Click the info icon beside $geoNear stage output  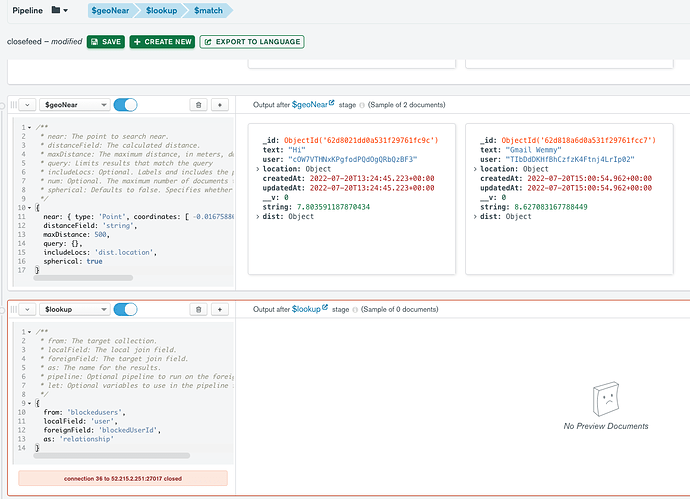362,104
